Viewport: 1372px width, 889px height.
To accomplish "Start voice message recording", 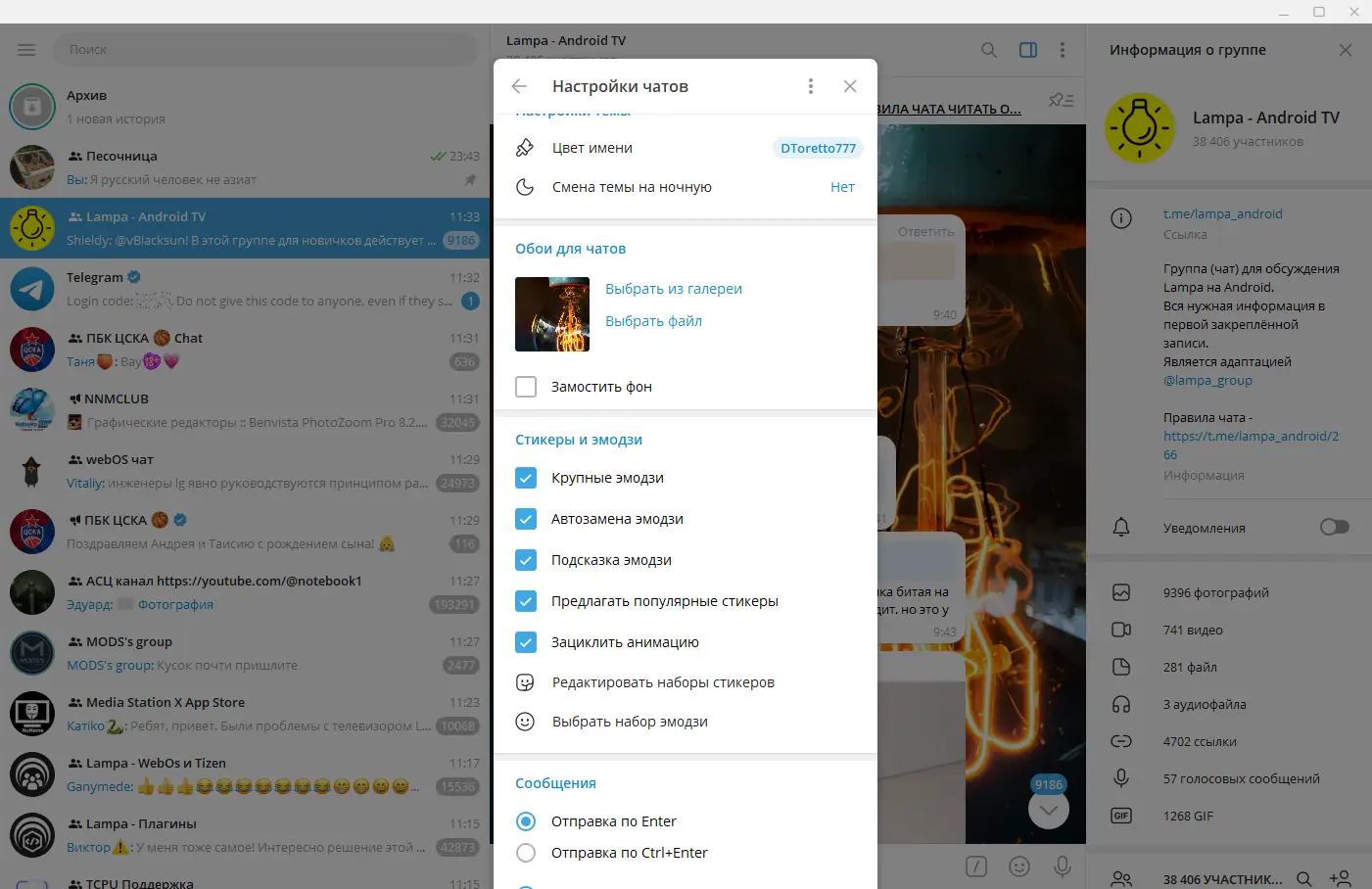I will pos(1062,866).
